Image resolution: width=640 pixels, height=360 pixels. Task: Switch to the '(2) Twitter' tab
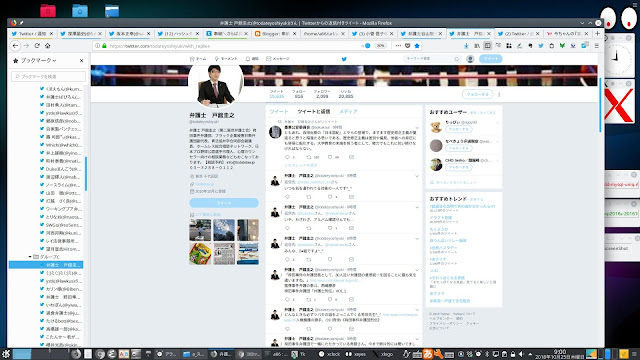pyautogui.click(x=519, y=33)
